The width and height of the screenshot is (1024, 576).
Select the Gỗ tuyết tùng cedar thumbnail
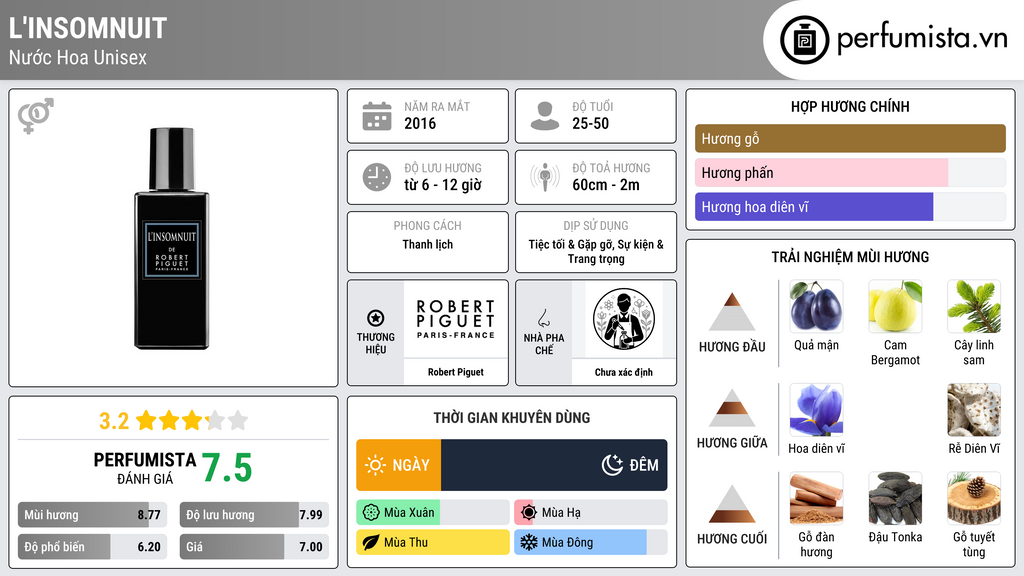click(x=974, y=498)
